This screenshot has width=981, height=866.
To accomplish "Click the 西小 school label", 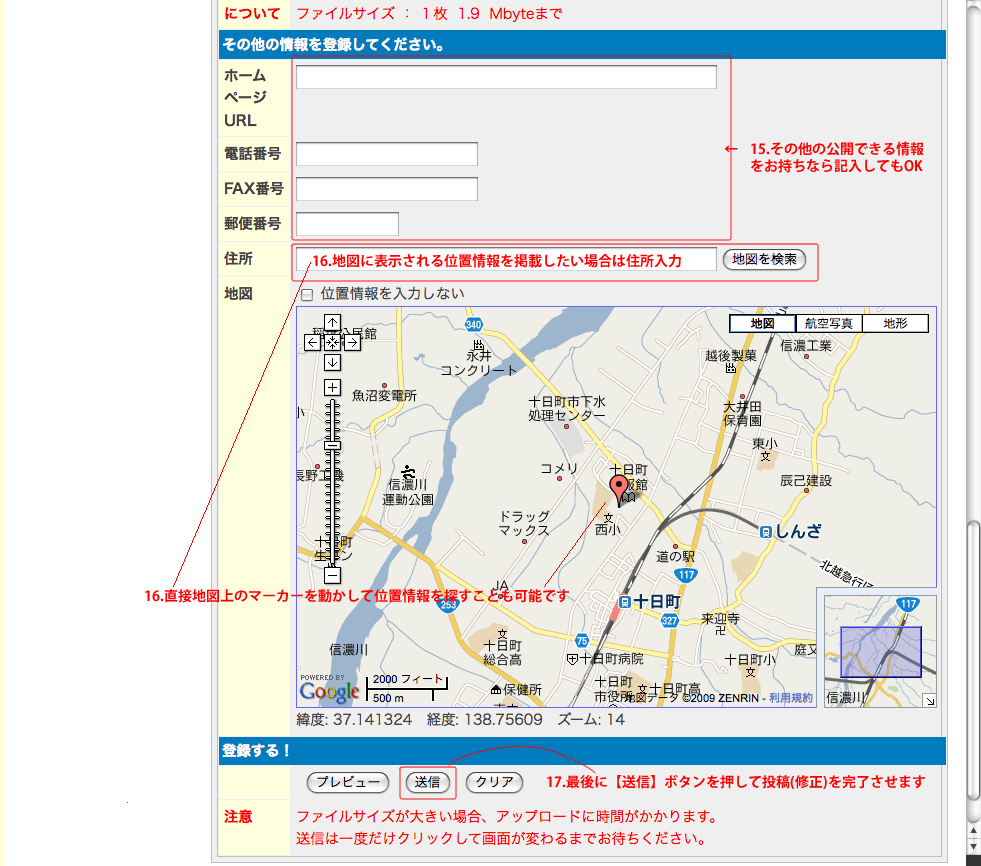I will (607, 529).
